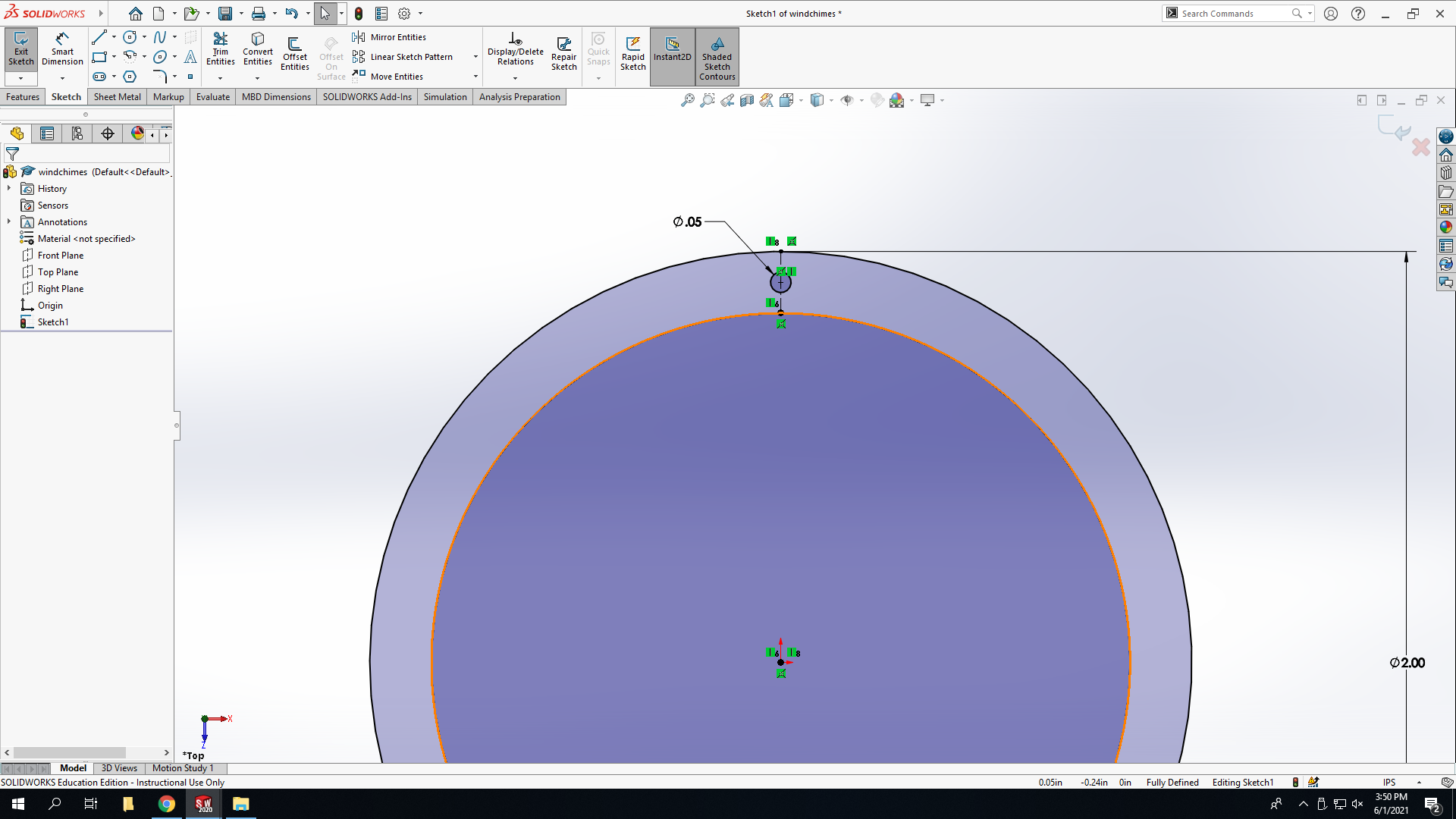The width and height of the screenshot is (1456, 819).
Task: Open the Sheet Metal tab
Action: click(x=117, y=97)
